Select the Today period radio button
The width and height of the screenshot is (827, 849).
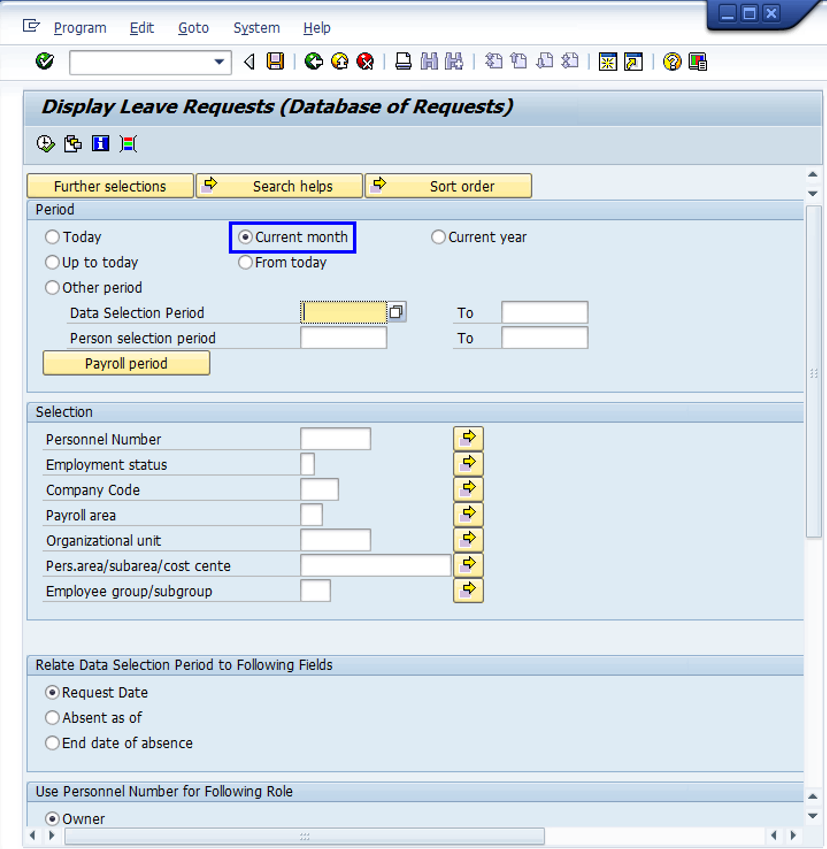coord(52,237)
